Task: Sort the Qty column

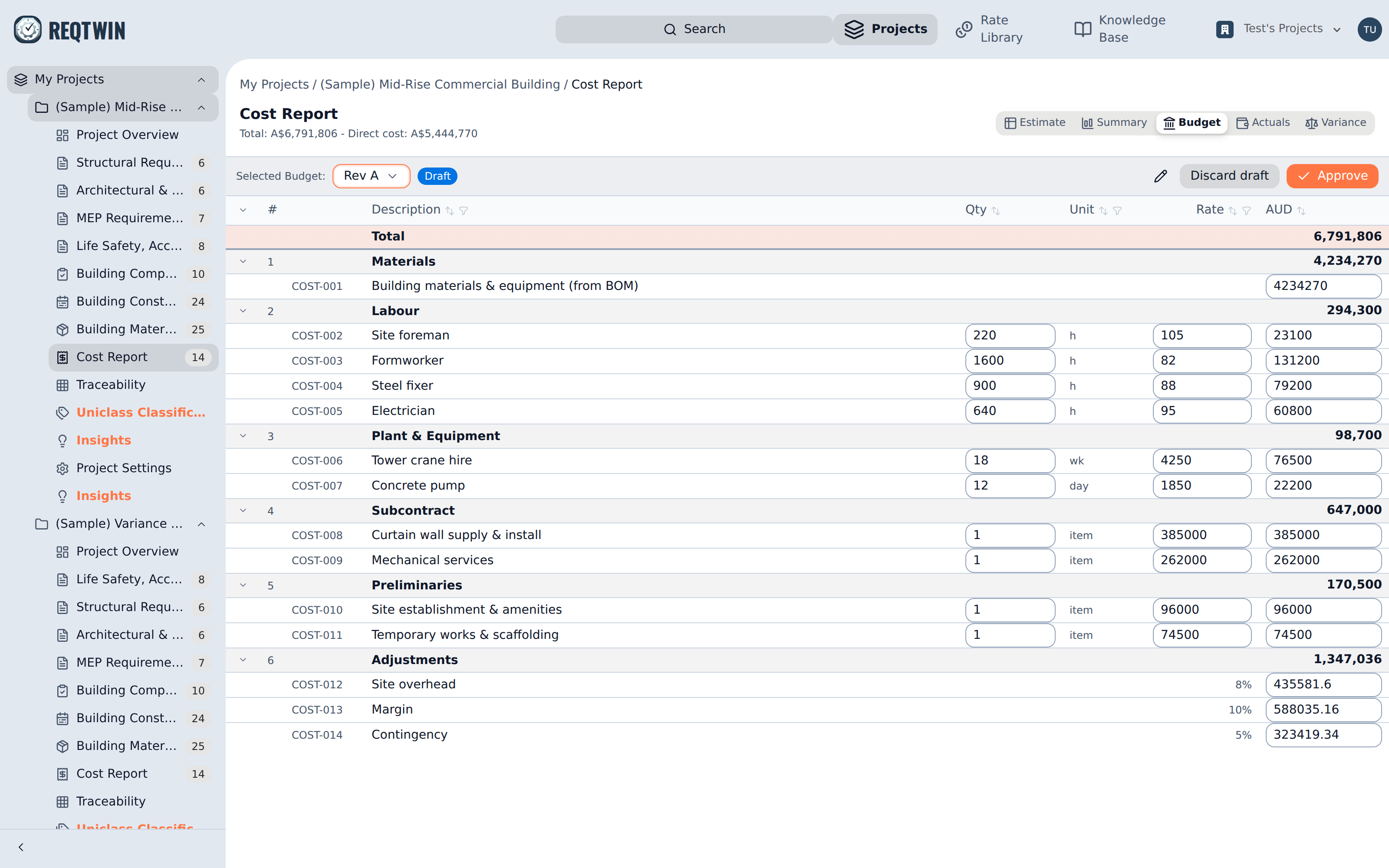Action: [996, 210]
